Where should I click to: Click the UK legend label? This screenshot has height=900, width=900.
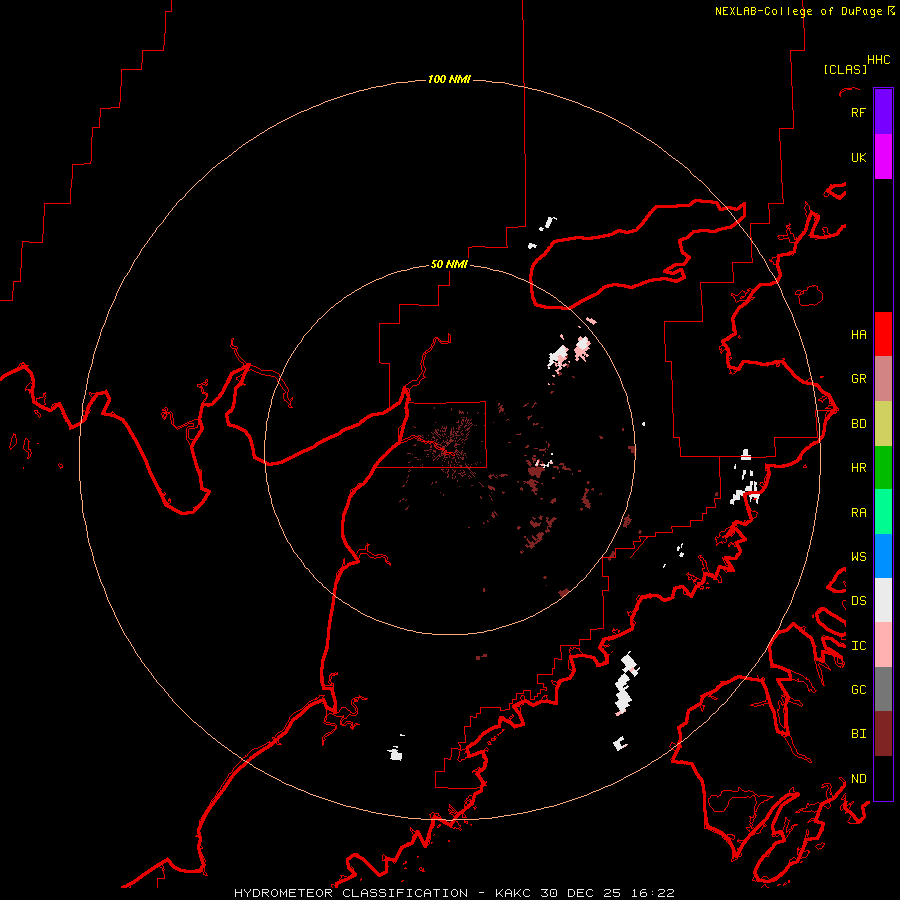coord(858,157)
